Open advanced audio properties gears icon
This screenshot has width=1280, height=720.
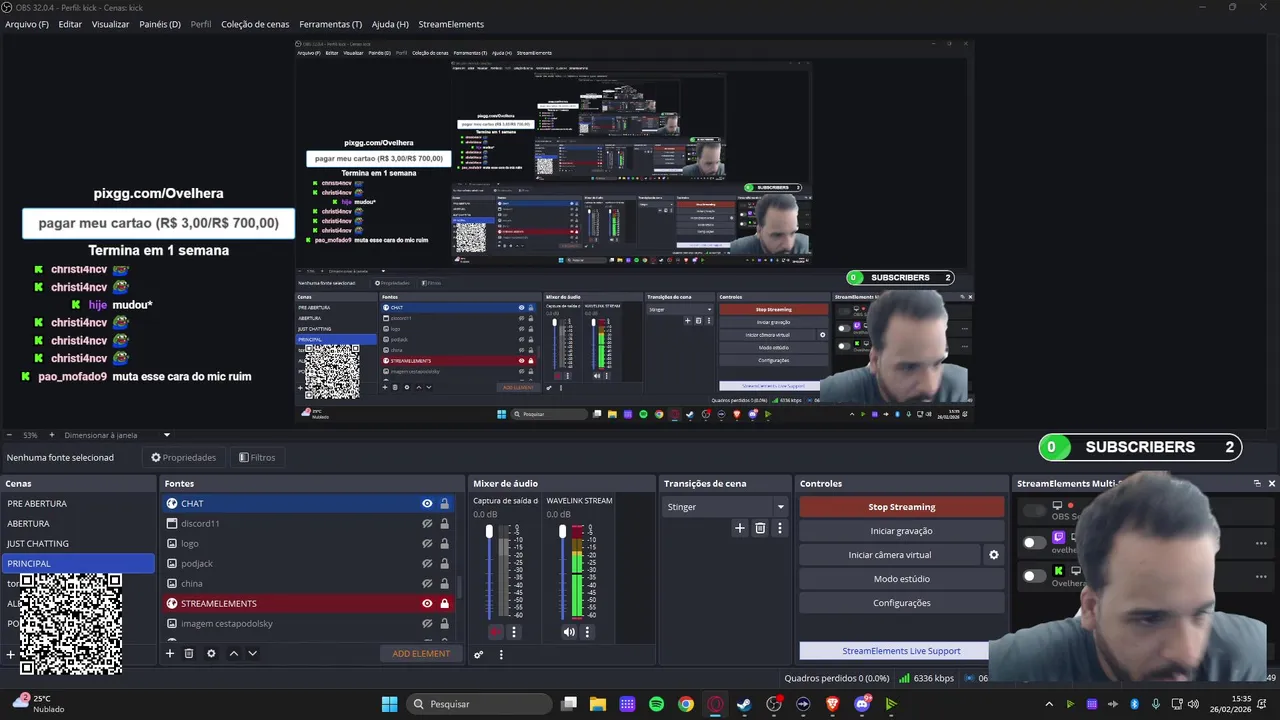[x=479, y=655]
